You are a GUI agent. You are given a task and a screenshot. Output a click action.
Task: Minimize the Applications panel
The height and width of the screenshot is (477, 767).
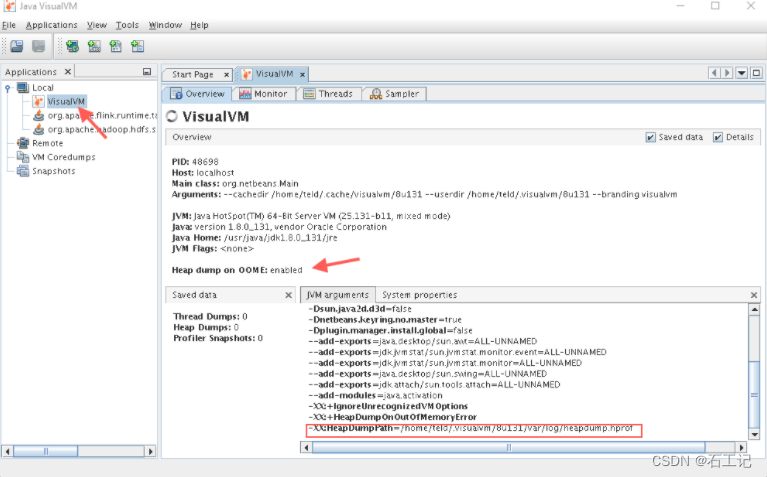(147, 71)
